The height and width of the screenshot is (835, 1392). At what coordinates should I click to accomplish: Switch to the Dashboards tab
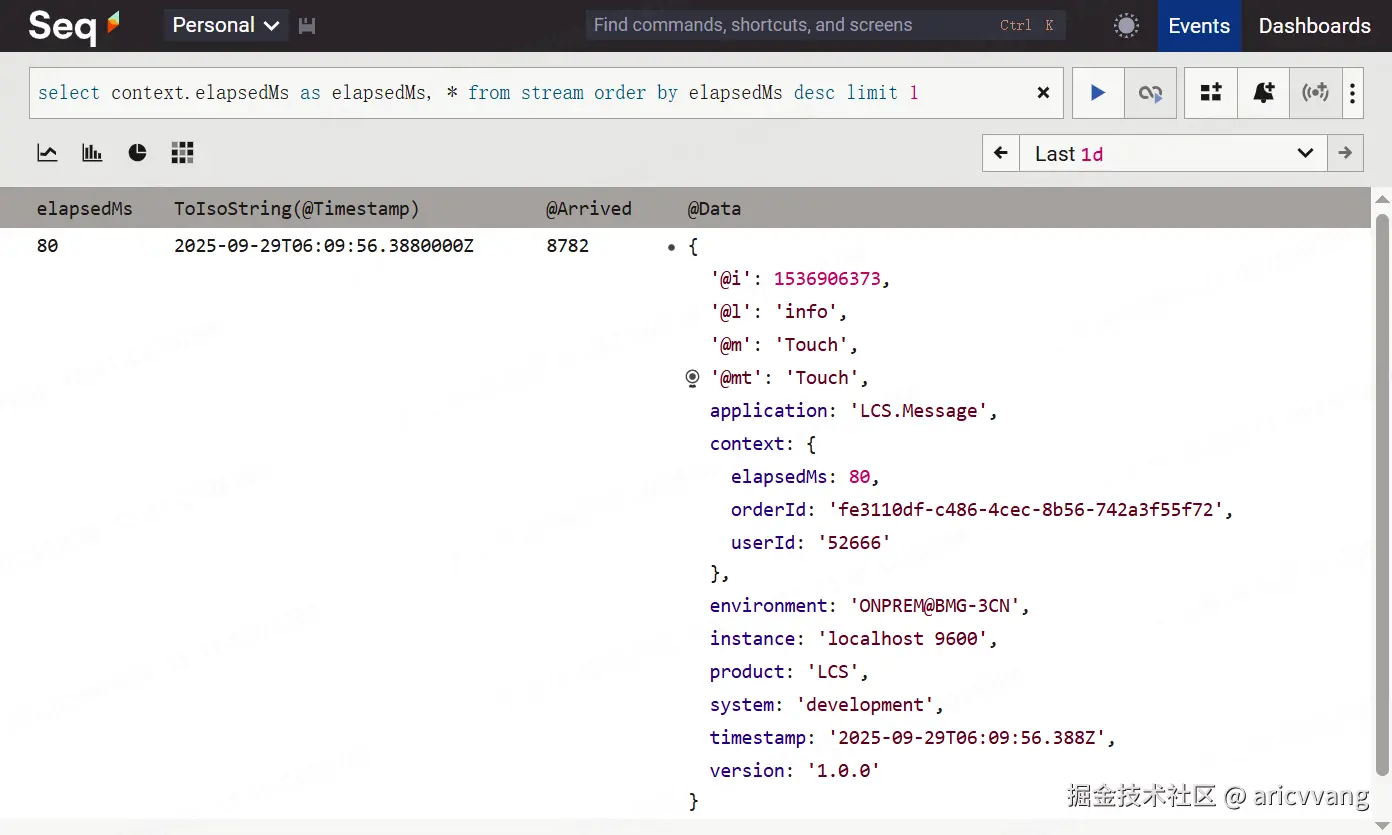pos(1314,26)
